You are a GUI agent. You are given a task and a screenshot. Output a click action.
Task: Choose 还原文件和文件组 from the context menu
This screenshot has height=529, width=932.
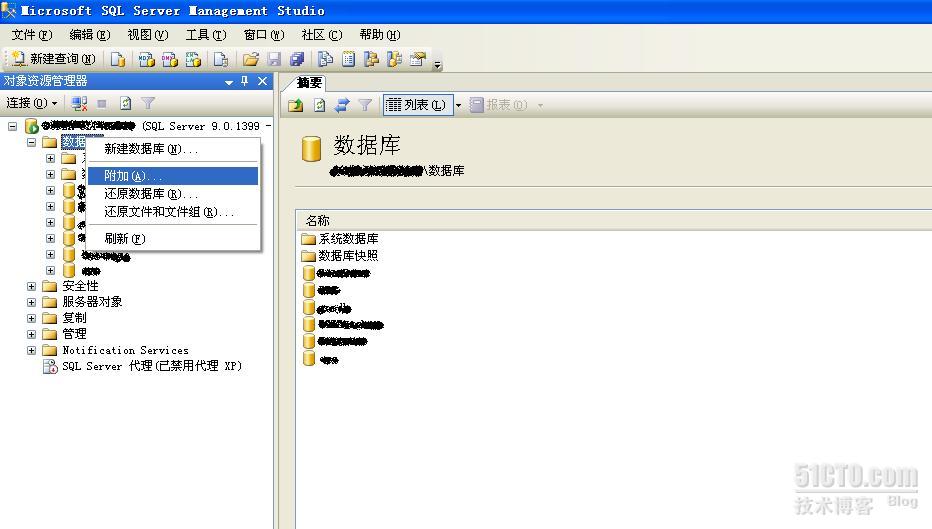173,212
